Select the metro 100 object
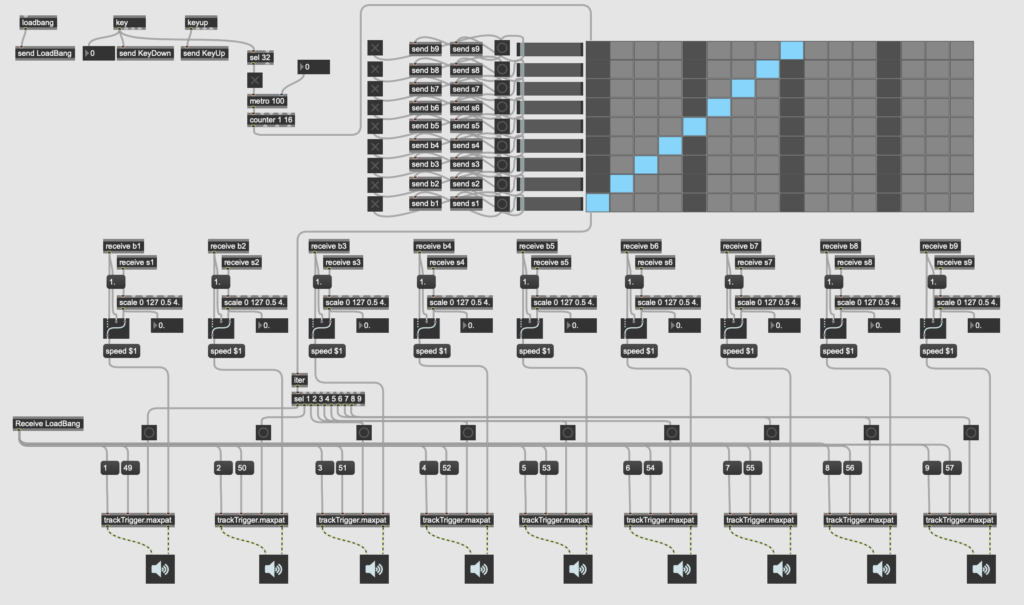 coord(267,101)
